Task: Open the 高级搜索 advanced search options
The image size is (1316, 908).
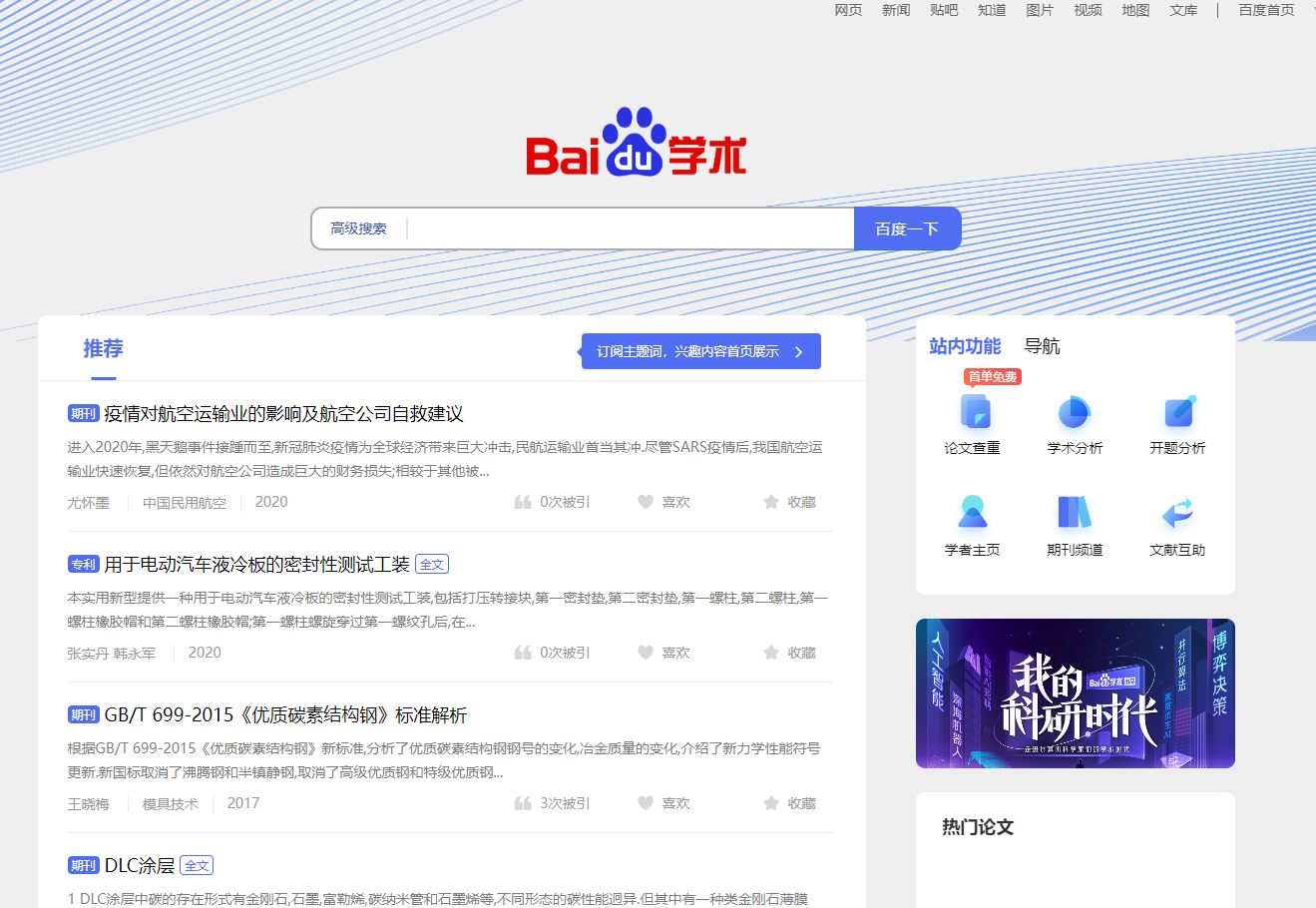Action: coord(358,227)
